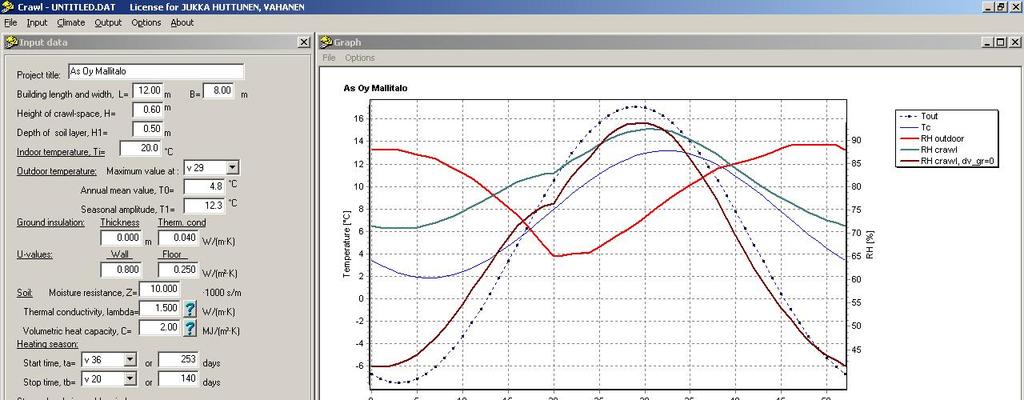Edit ground insulation thickness field
Image resolution: width=1024 pixels, height=400 pixels.
click(x=121, y=238)
